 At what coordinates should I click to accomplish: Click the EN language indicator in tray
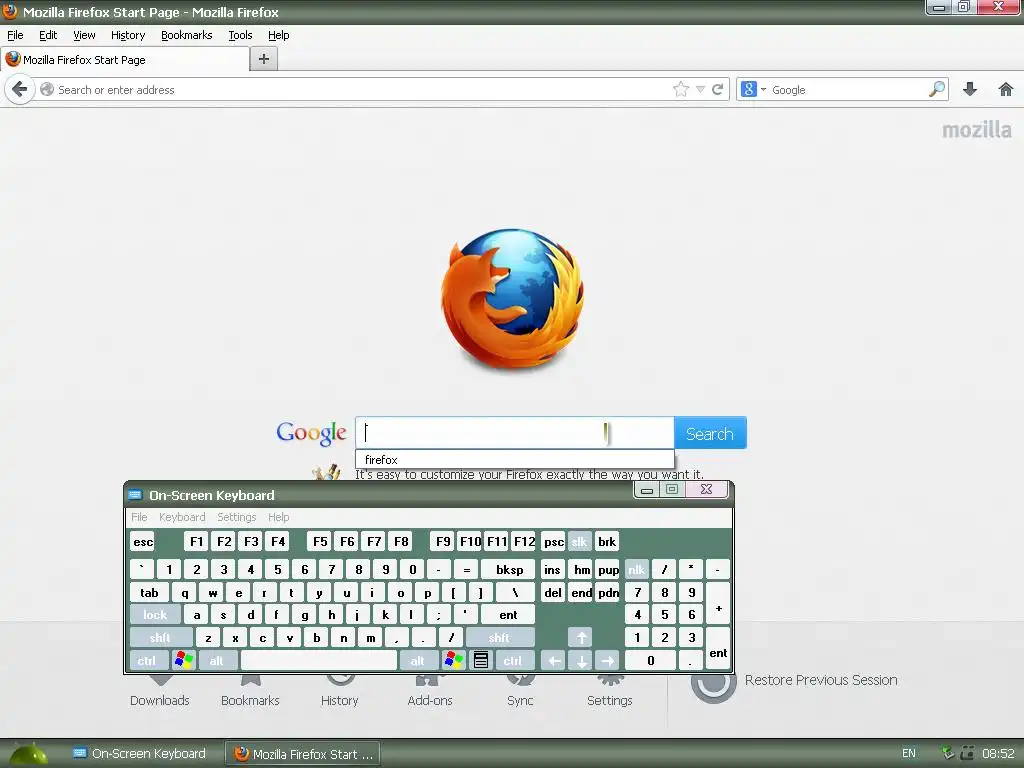tap(908, 754)
